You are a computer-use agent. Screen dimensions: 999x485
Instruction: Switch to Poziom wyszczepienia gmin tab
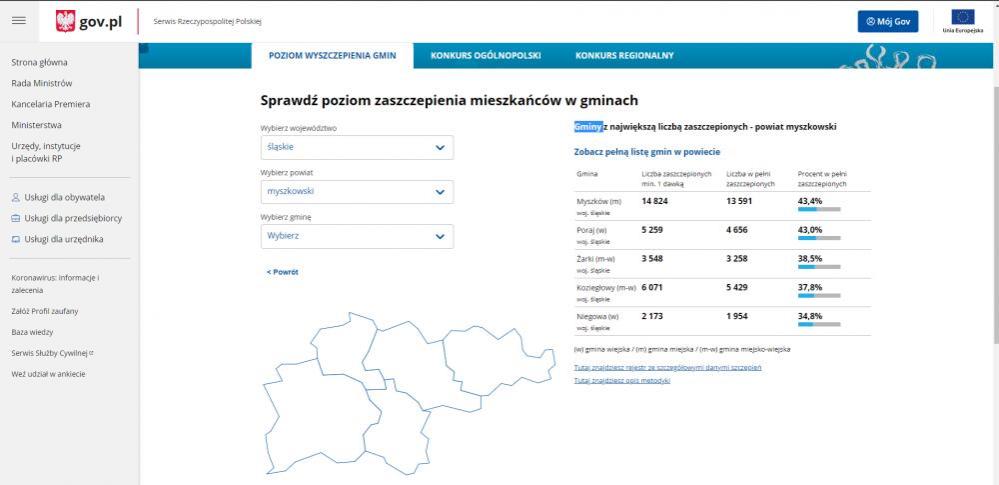click(x=332, y=55)
